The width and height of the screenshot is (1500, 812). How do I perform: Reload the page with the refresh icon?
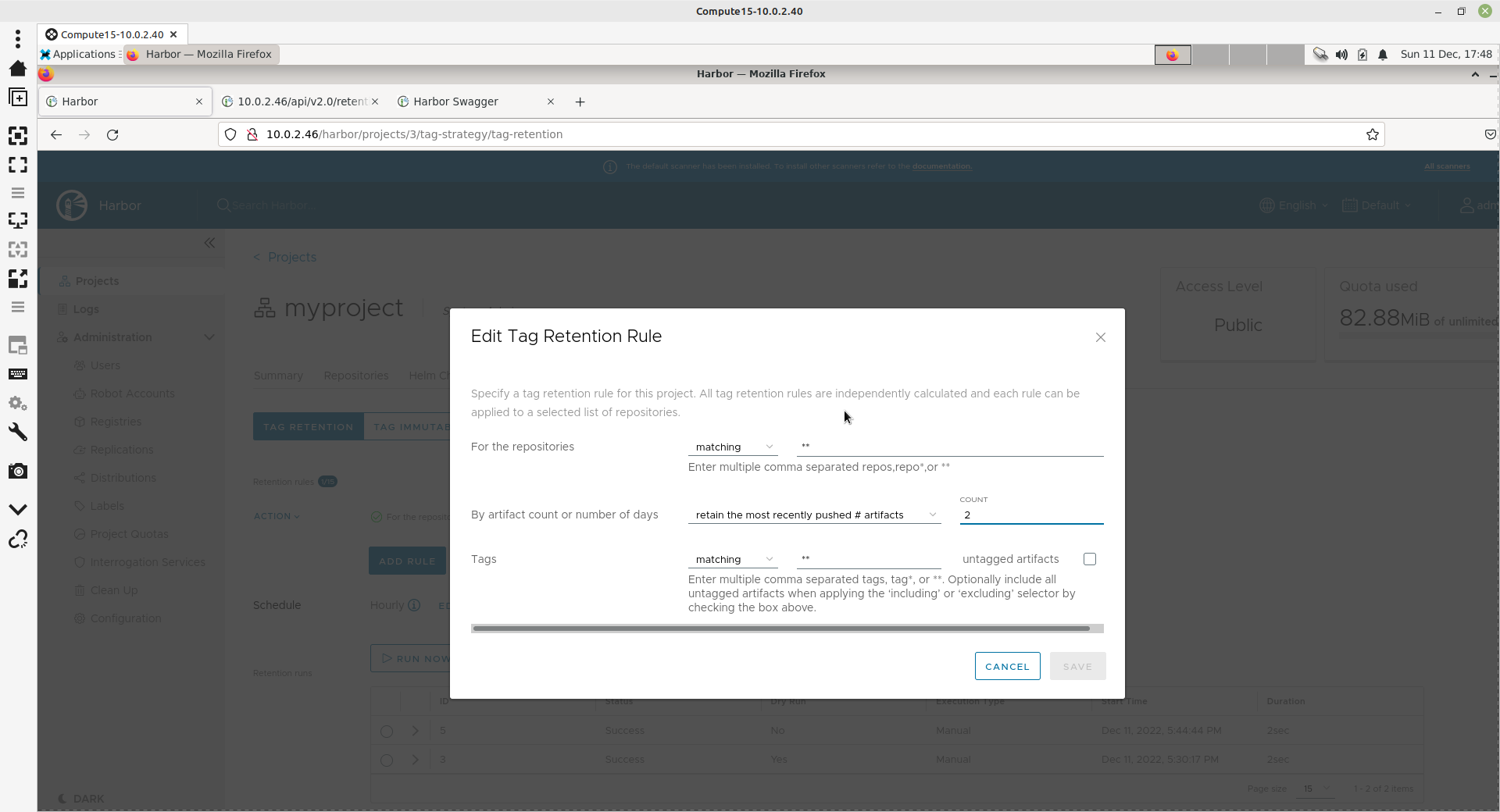point(112,134)
